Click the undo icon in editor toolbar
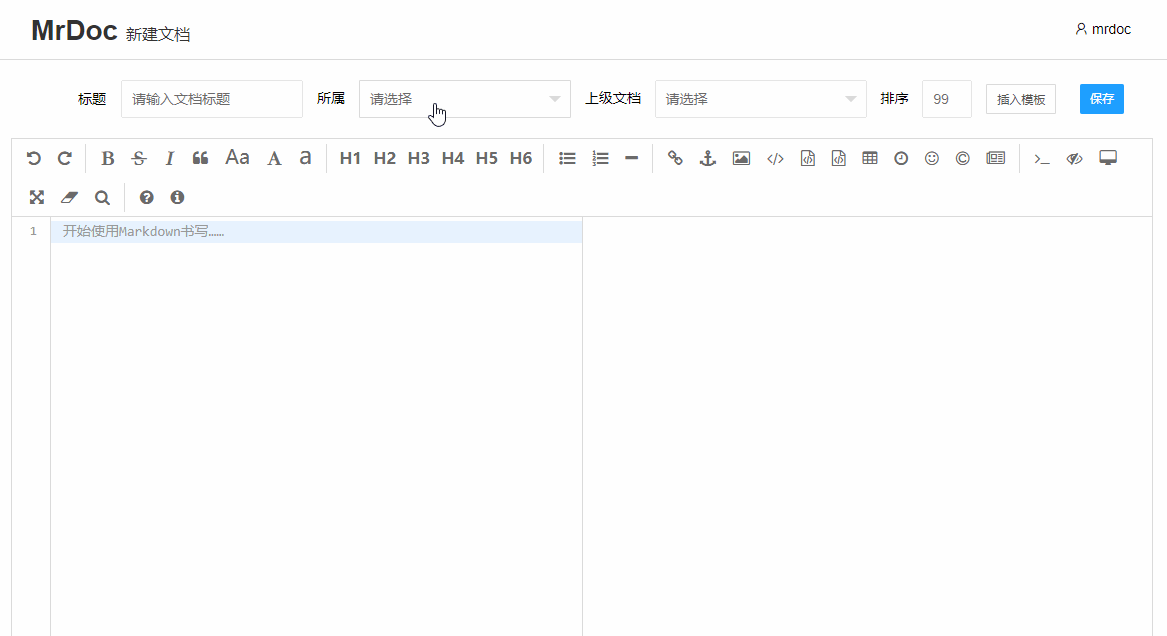The height and width of the screenshot is (636, 1167). click(34, 158)
